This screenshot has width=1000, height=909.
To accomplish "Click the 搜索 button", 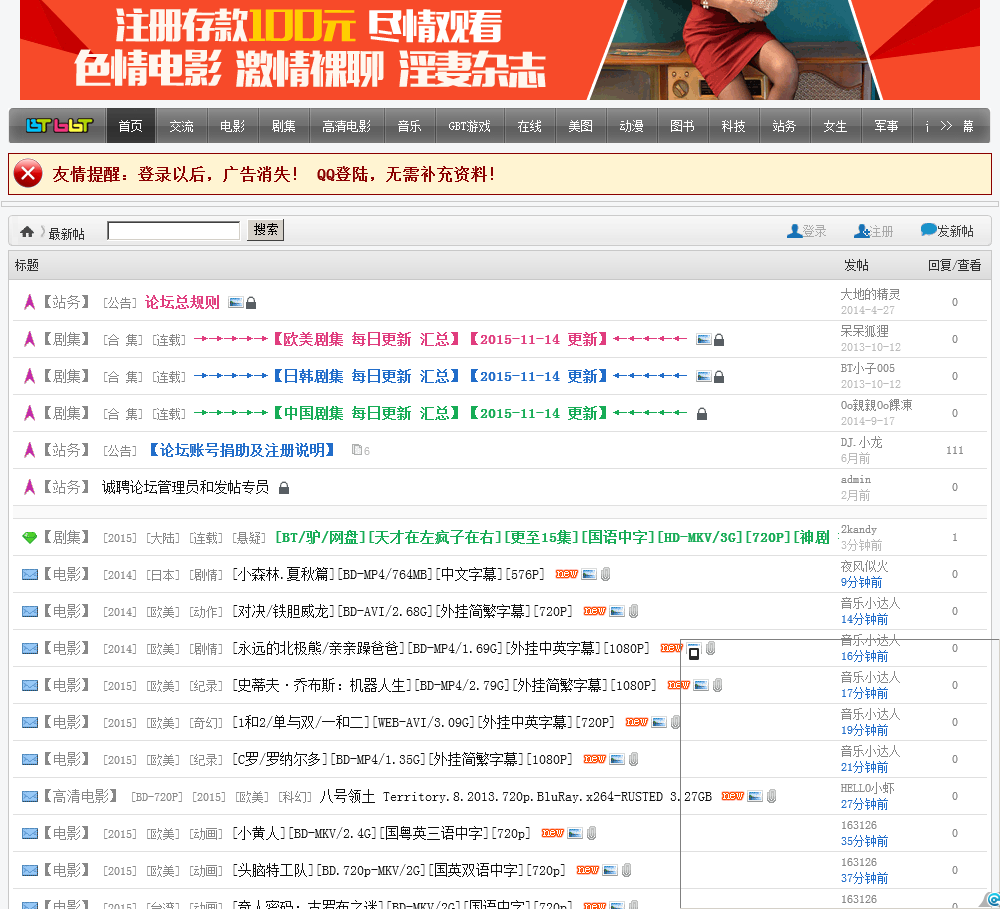I will pyautogui.click(x=265, y=230).
